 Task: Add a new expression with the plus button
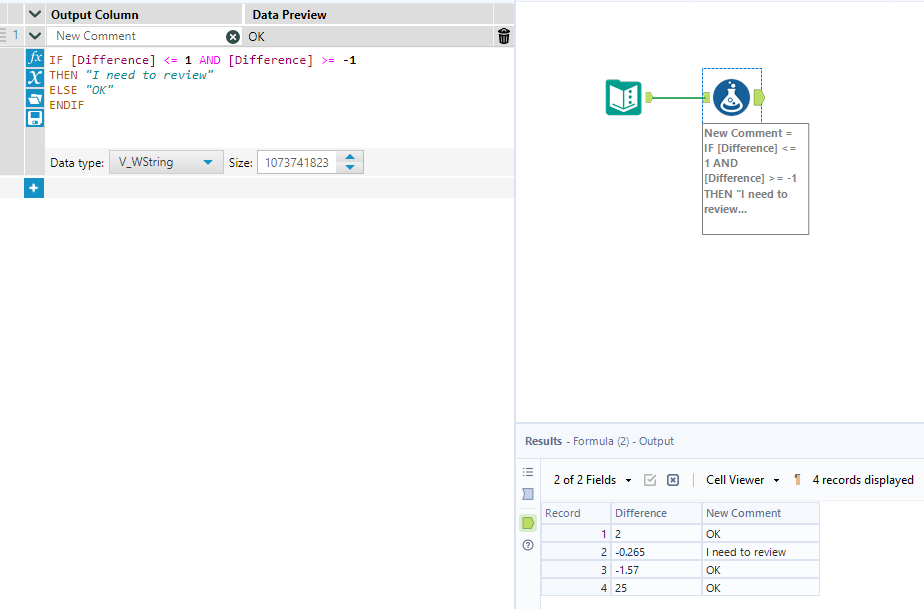[x=33, y=188]
